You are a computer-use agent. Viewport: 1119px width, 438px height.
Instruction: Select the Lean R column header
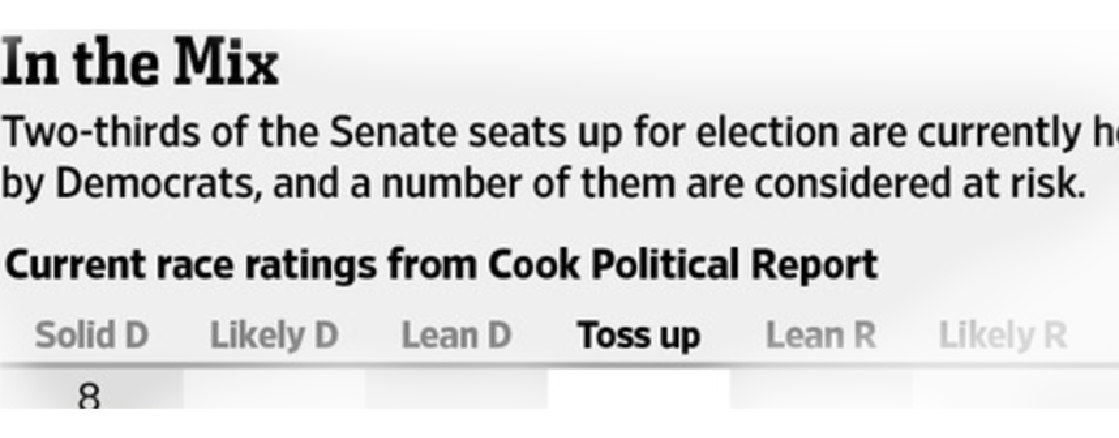[x=821, y=335]
